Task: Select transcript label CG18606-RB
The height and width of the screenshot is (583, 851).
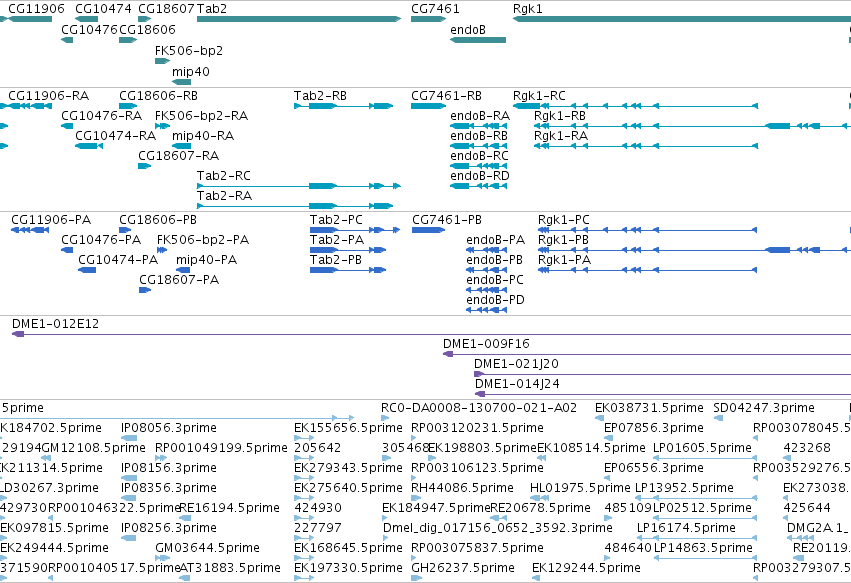Action: [158, 96]
